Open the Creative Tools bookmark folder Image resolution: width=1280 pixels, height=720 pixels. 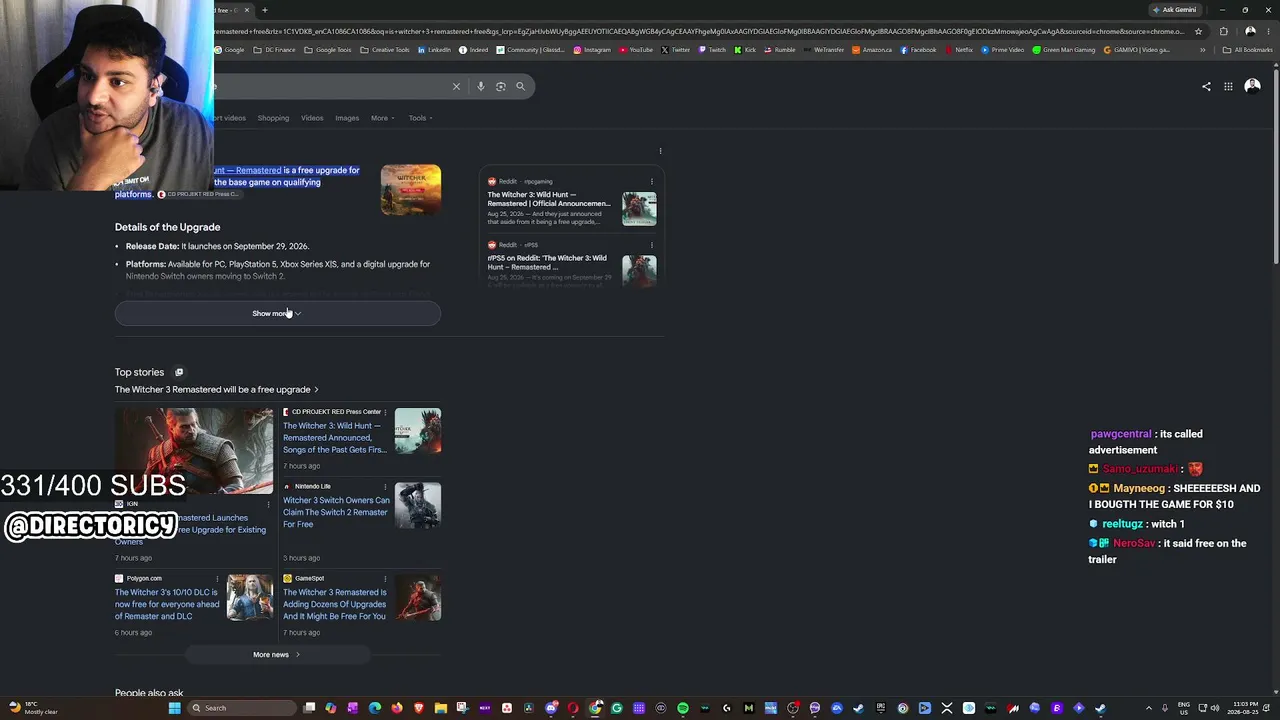(385, 50)
